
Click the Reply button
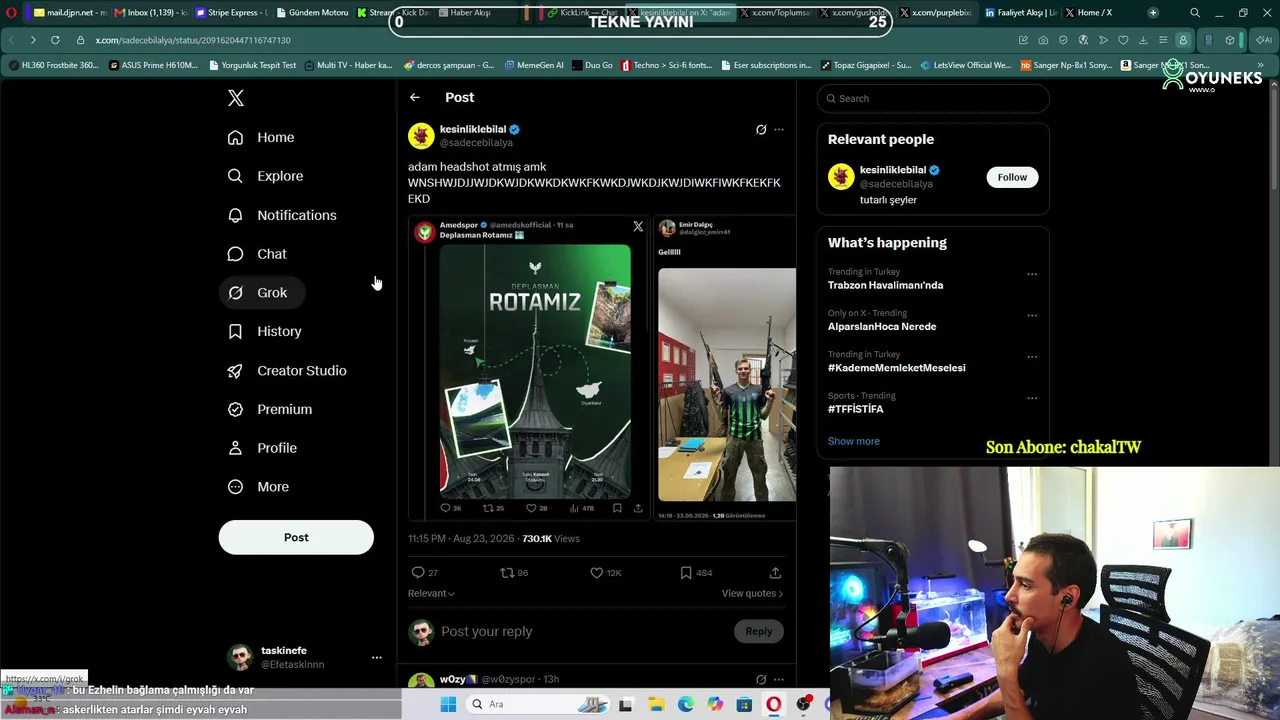click(x=759, y=631)
